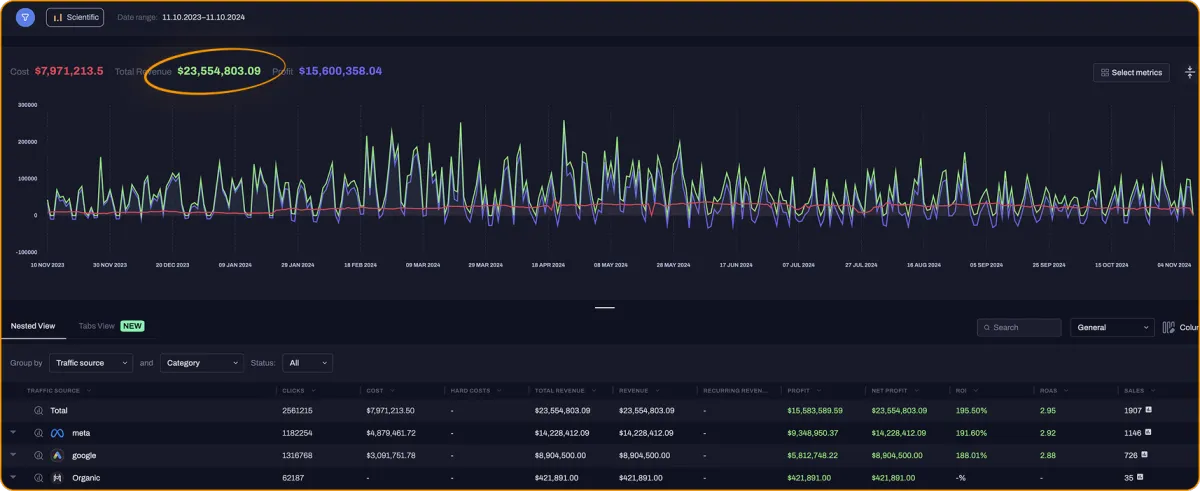This screenshot has width=1200, height=491.
Task: Click the collapse chart icon beside Select metrics
Action: coord(1190,72)
